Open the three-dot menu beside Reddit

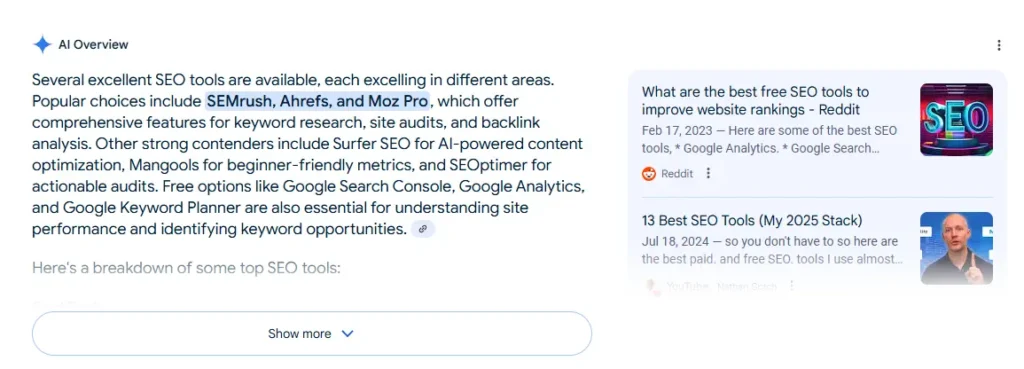pyautogui.click(x=709, y=174)
